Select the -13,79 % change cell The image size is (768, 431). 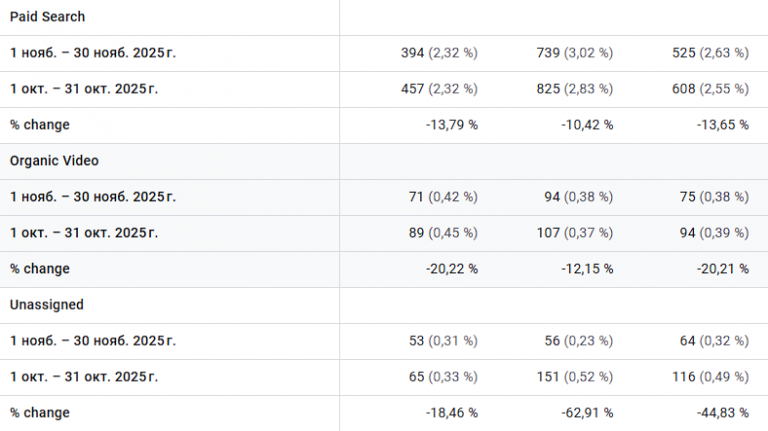coord(450,125)
